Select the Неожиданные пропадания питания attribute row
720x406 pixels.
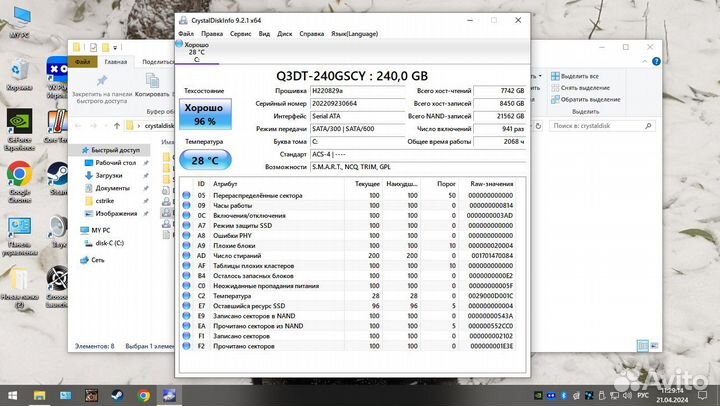348,286
